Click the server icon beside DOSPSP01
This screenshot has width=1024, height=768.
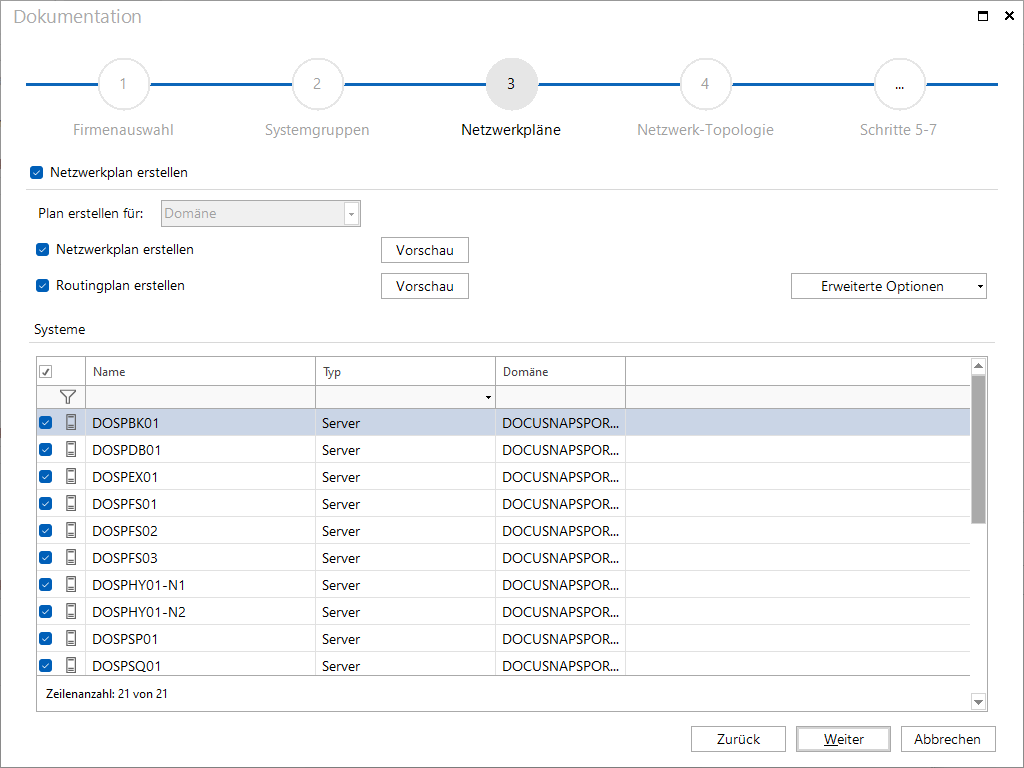click(71, 638)
